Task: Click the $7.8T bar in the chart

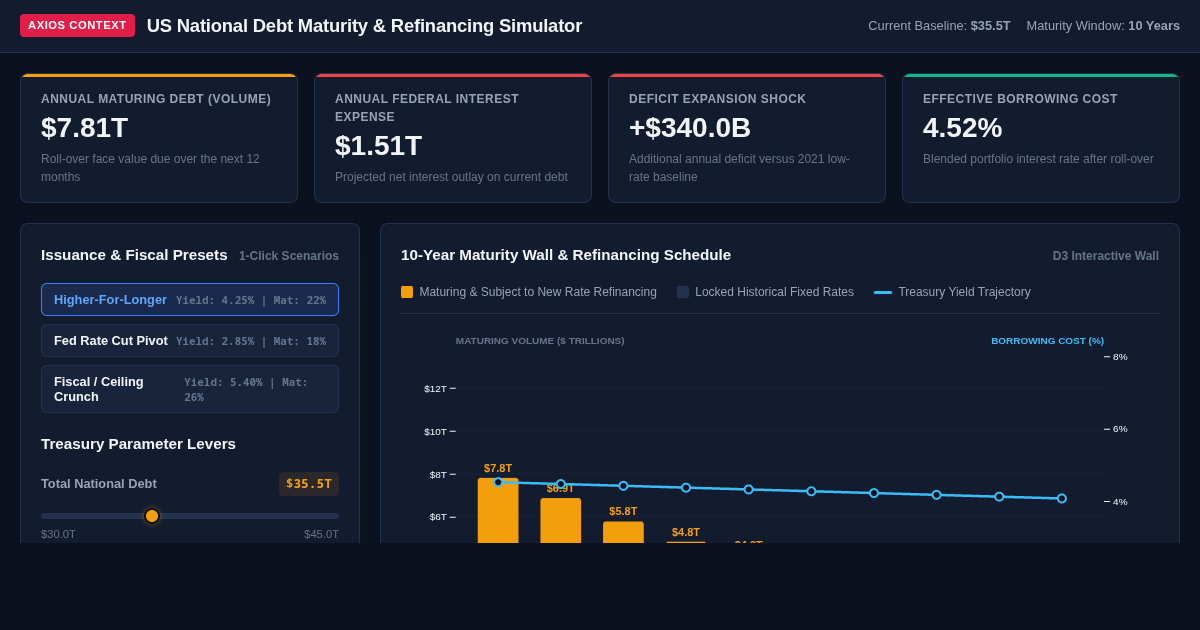Action: tap(498, 510)
